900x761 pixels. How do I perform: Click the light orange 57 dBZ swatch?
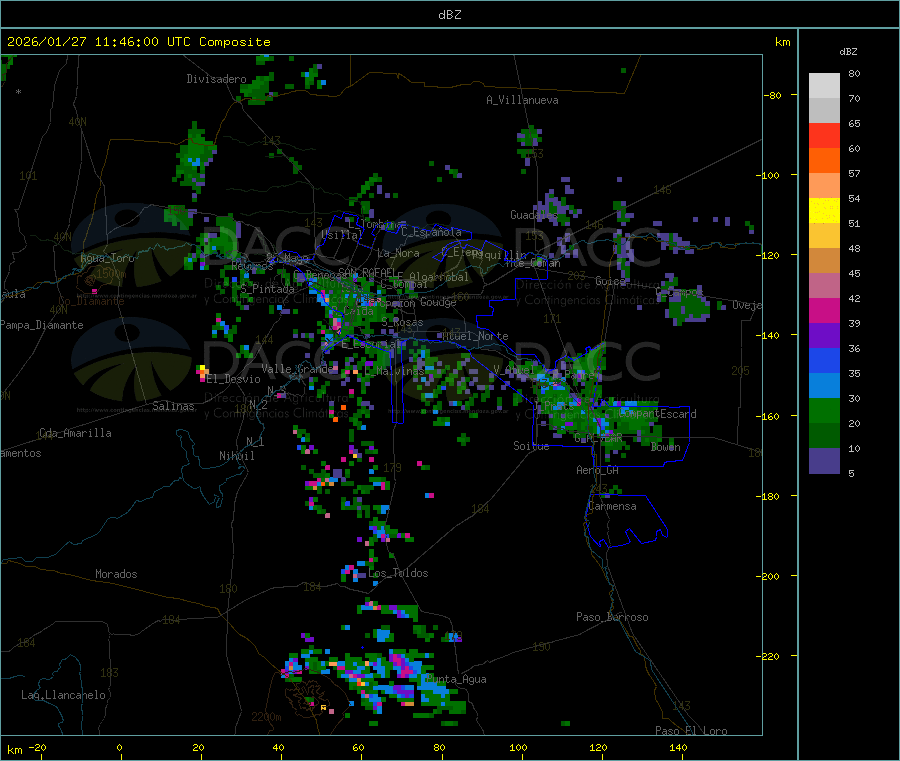[x=824, y=185]
